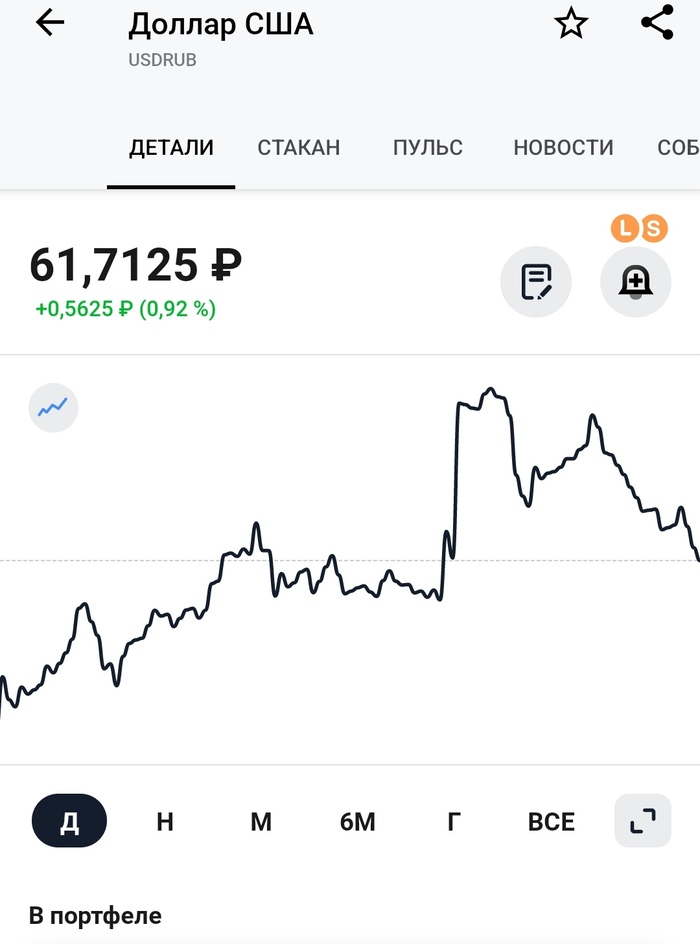Expand chart to fullscreen

pos(642,821)
